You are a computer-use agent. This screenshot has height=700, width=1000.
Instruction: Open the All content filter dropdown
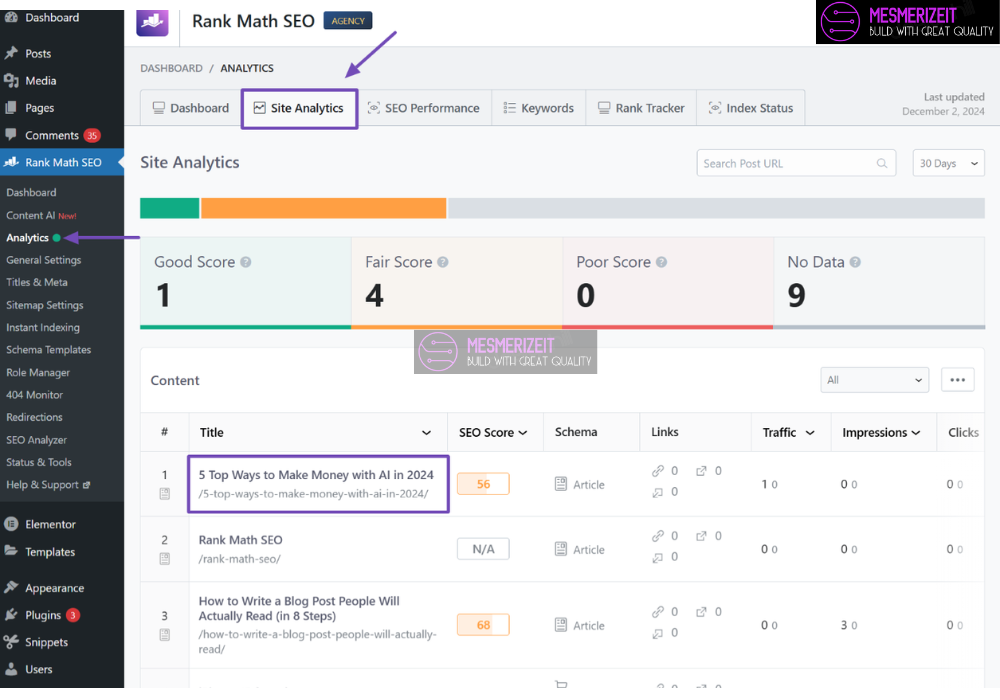pos(874,380)
